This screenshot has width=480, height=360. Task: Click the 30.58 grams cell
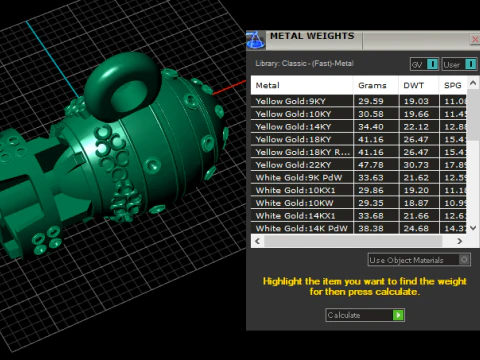pos(376,114)
